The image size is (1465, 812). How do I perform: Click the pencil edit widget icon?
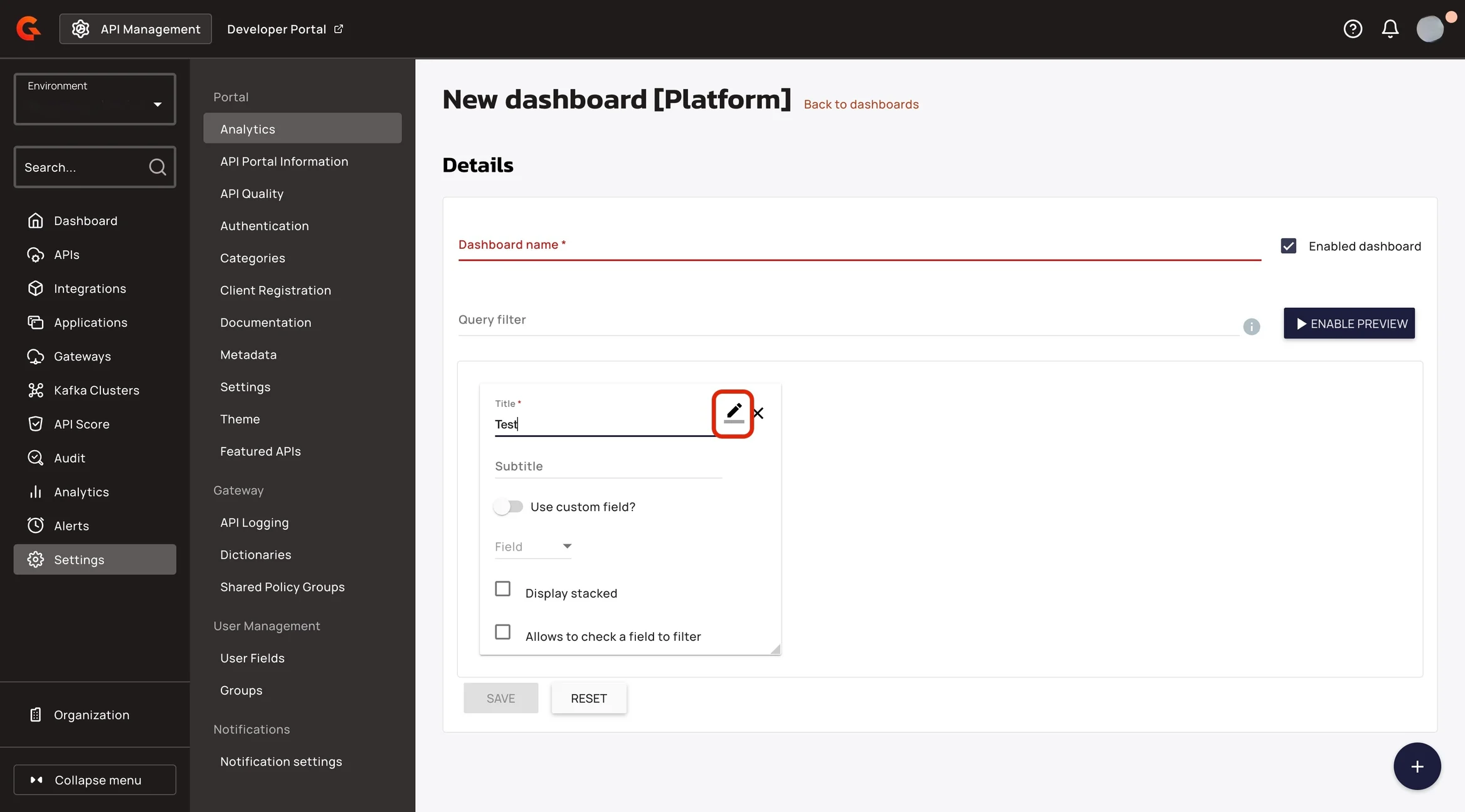[733, 413]
